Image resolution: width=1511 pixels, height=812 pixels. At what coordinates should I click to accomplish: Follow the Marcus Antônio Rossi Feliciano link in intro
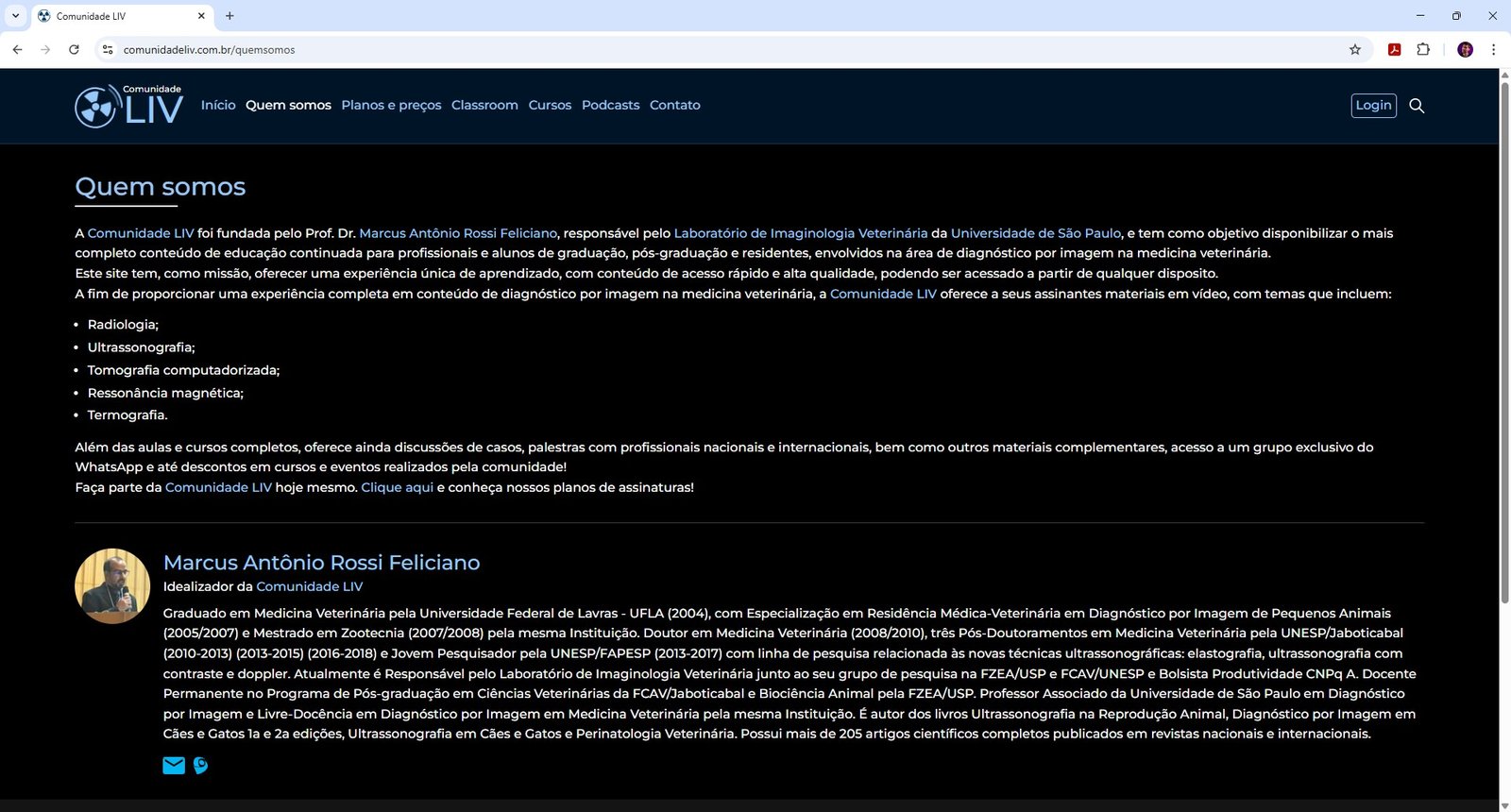(458, 233)
